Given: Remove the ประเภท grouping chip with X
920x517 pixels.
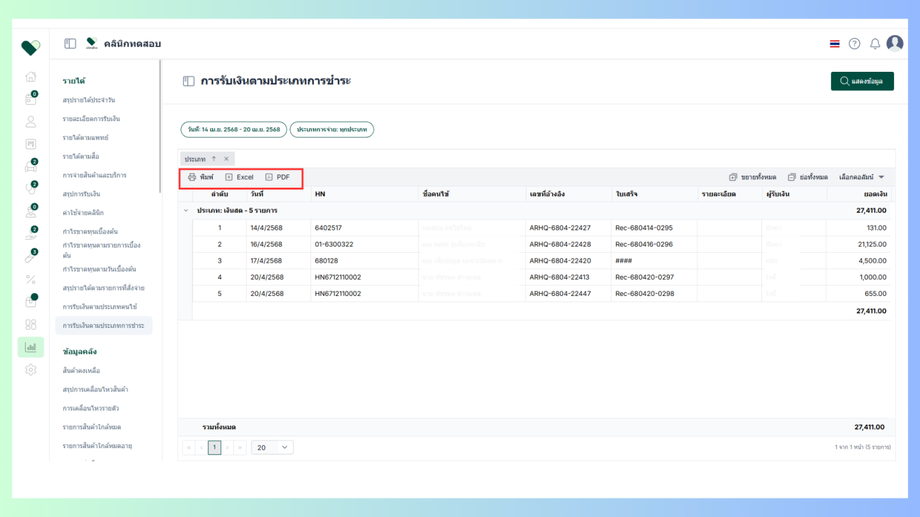Looking at the screenshot, I should point(227,159).
